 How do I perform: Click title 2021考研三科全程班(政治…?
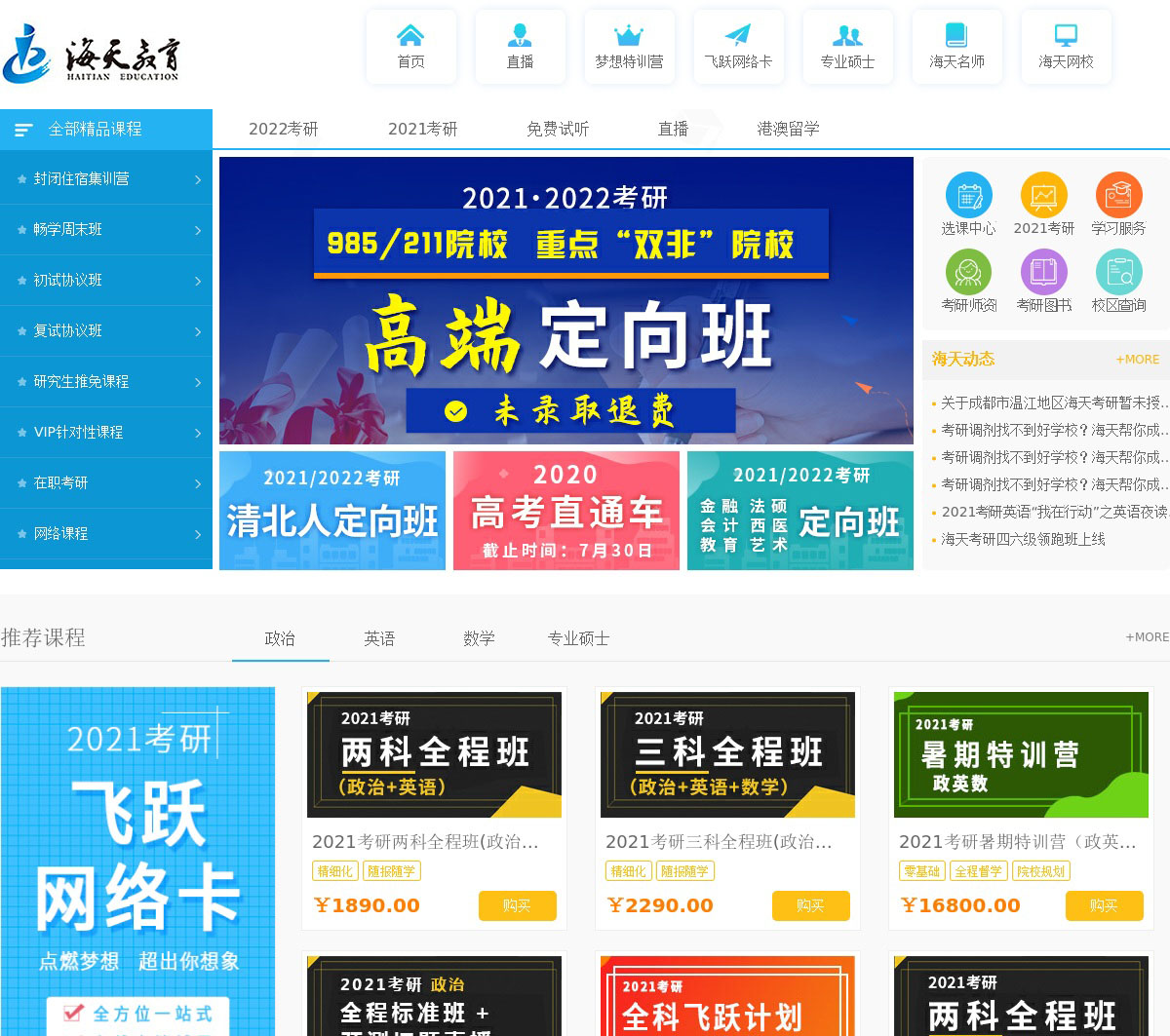719,842
